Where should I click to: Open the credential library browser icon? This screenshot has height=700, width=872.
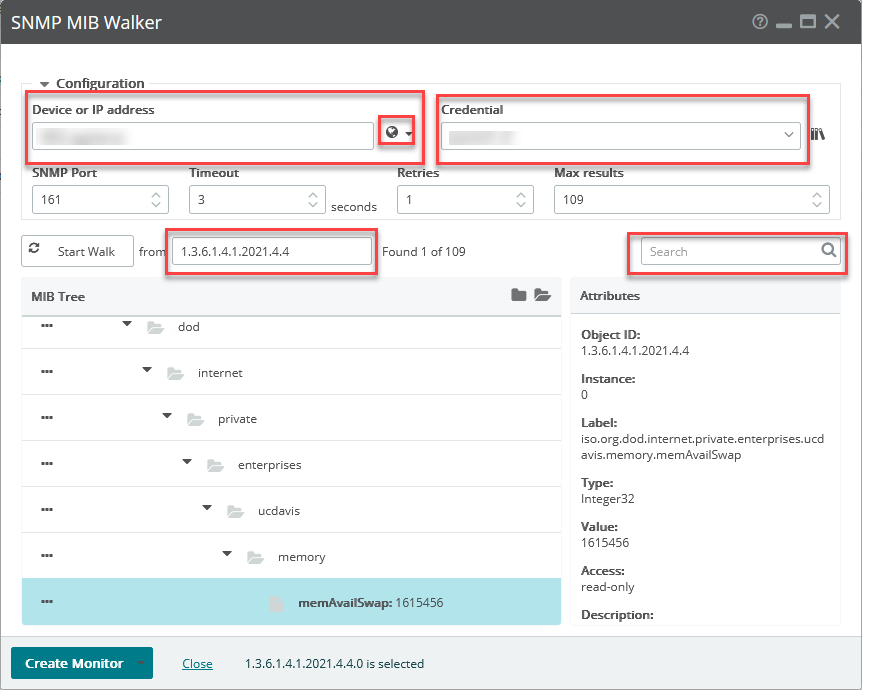pos(817,131)
